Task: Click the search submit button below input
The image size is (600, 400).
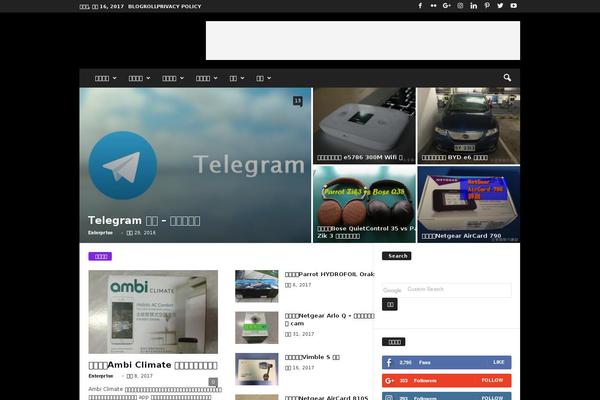Action: coord(390,304)
